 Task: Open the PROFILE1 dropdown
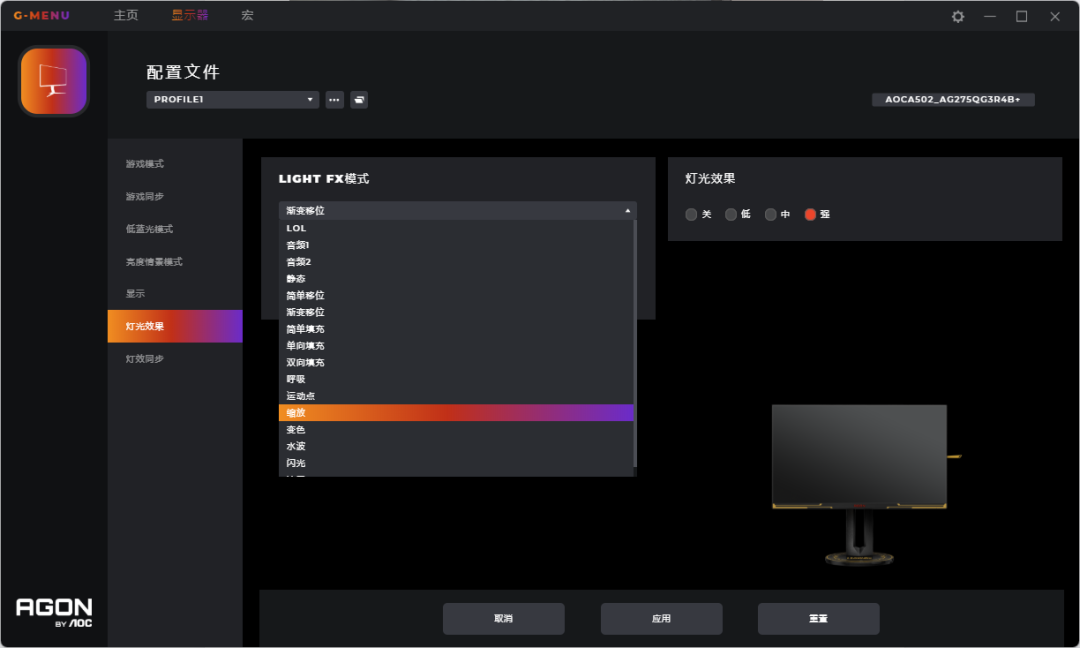[x=232, y=100]
